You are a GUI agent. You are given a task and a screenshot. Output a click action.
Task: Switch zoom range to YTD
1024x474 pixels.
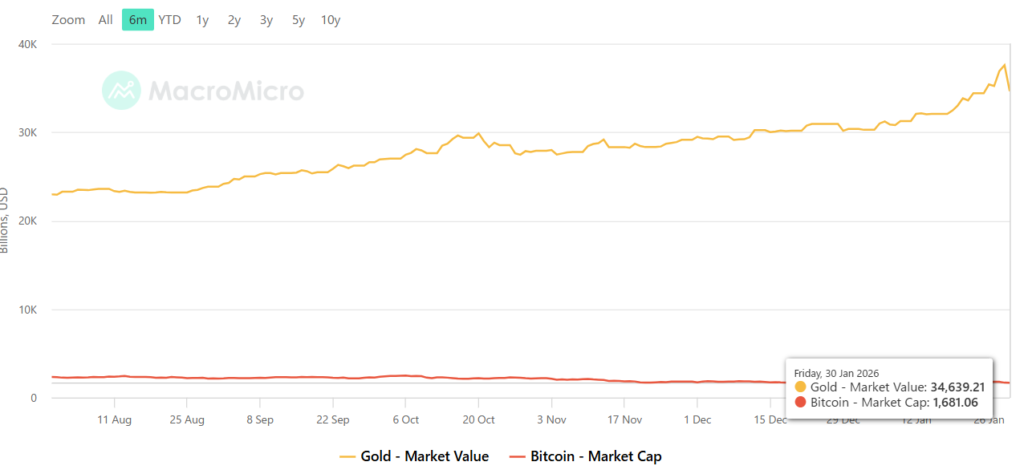[170, 20]
